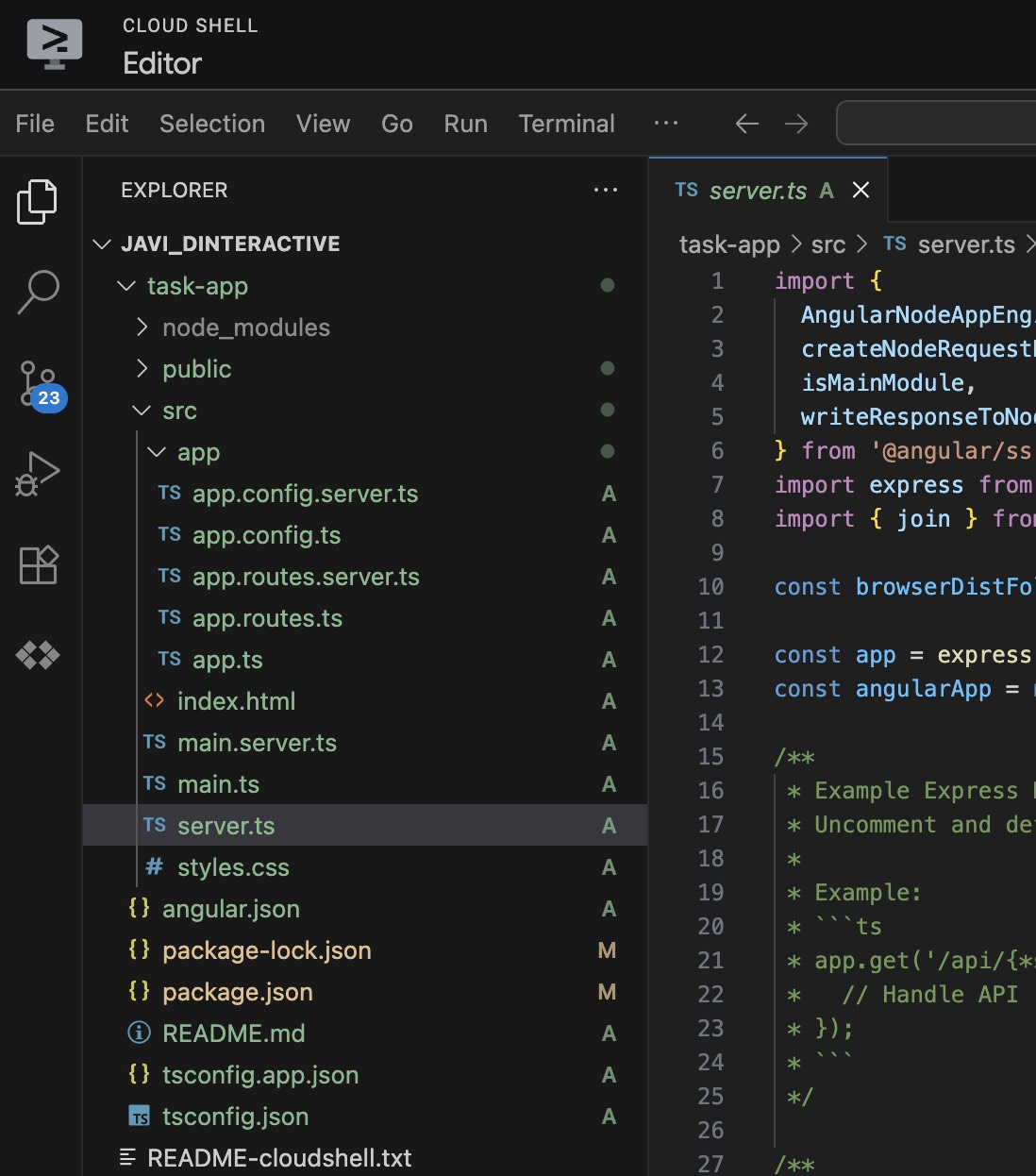Viewport: 1036px width, 1176px height.
Task: Open app.config.server.ts from the tree
Action: point(304,493)
